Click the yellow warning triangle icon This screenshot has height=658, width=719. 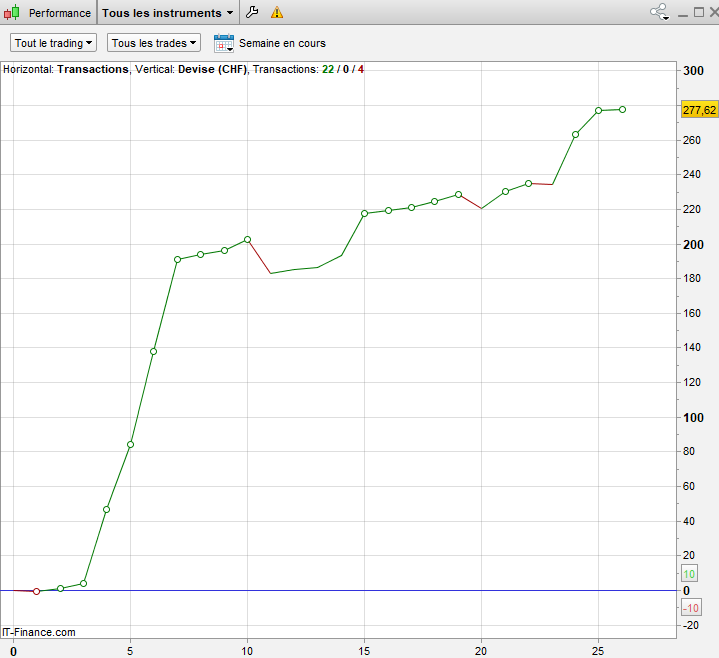(277, 12)
